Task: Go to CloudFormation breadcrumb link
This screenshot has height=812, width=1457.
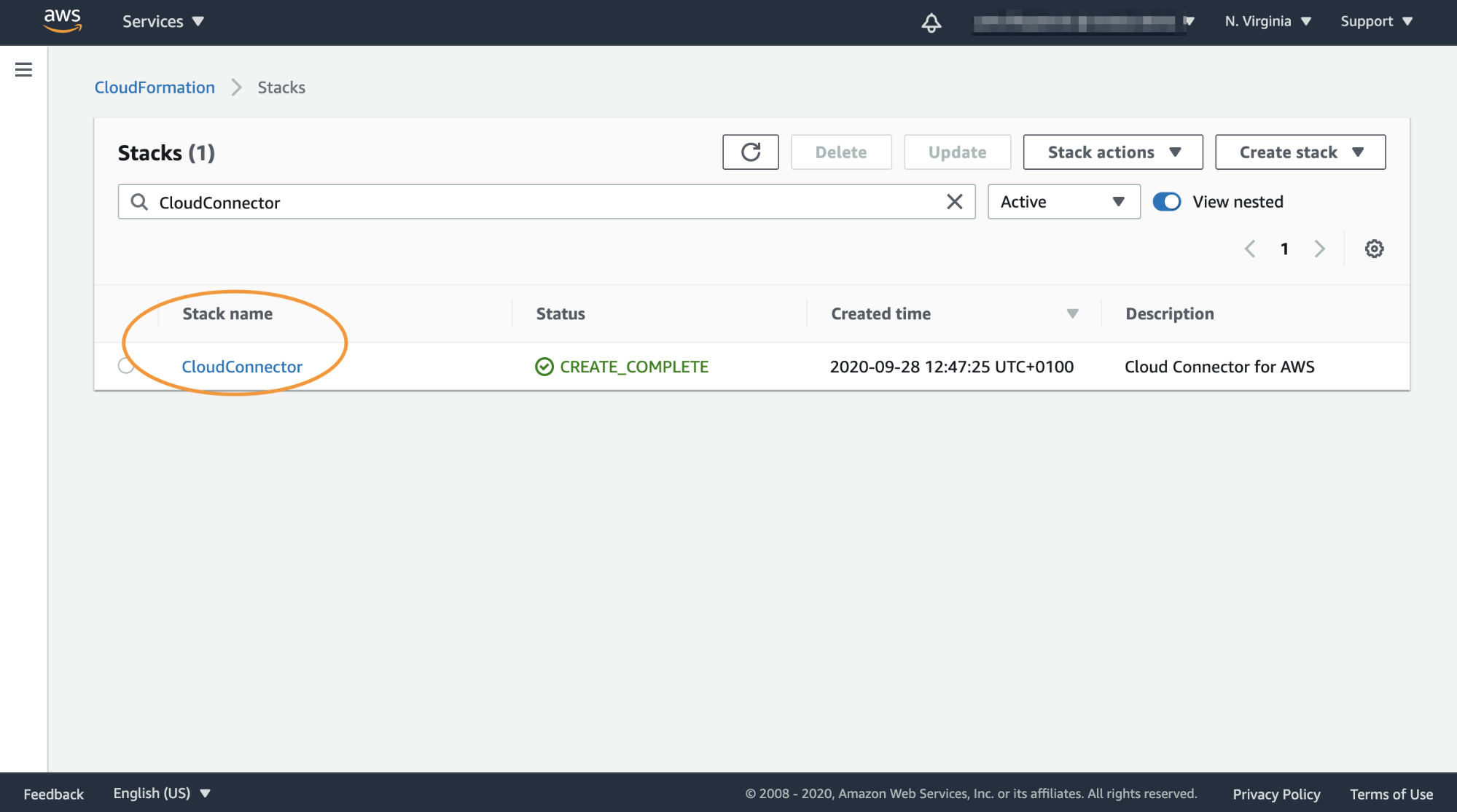Action: [x=155, y=87]
